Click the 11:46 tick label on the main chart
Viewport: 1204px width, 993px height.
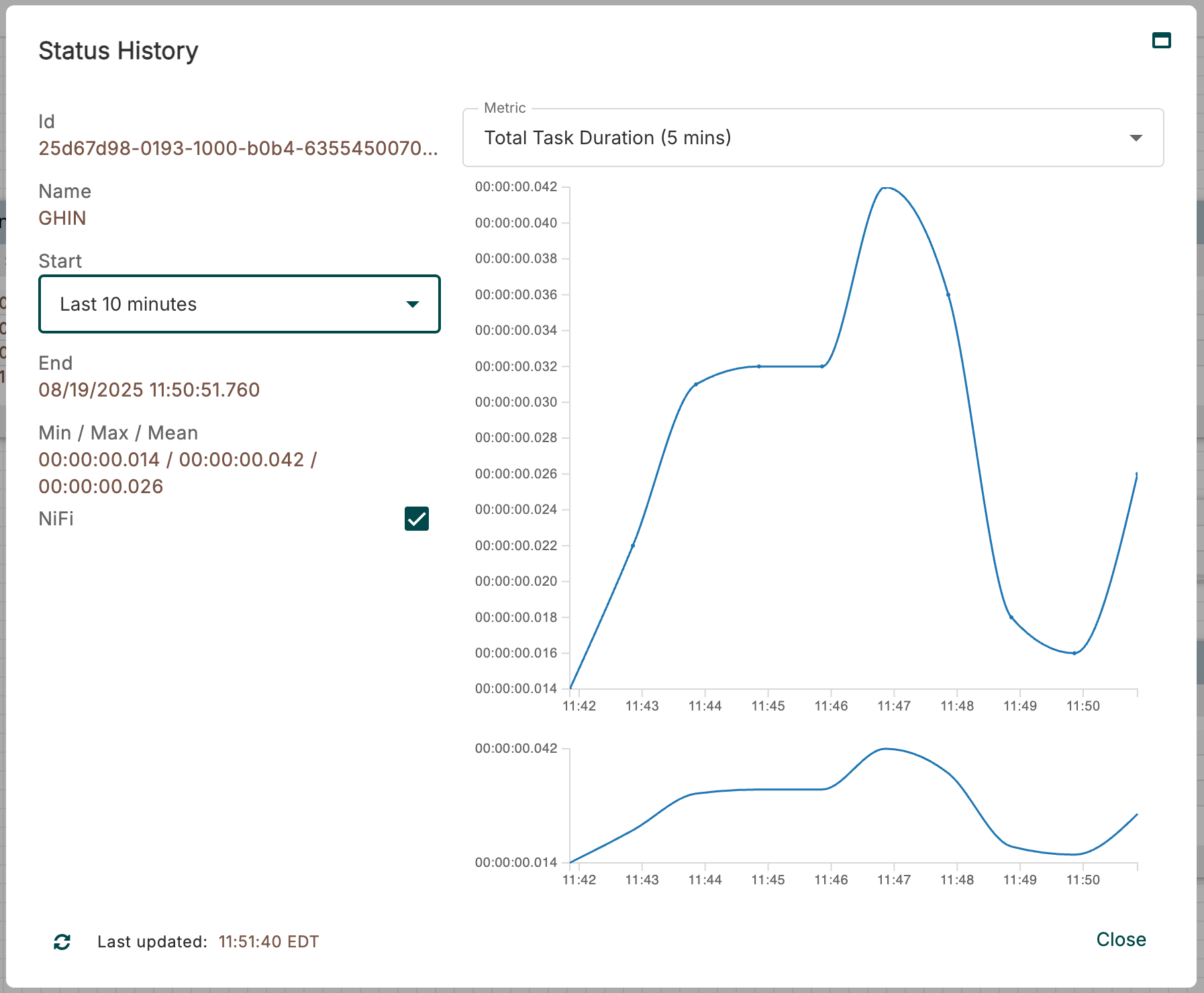coord(831,706)
